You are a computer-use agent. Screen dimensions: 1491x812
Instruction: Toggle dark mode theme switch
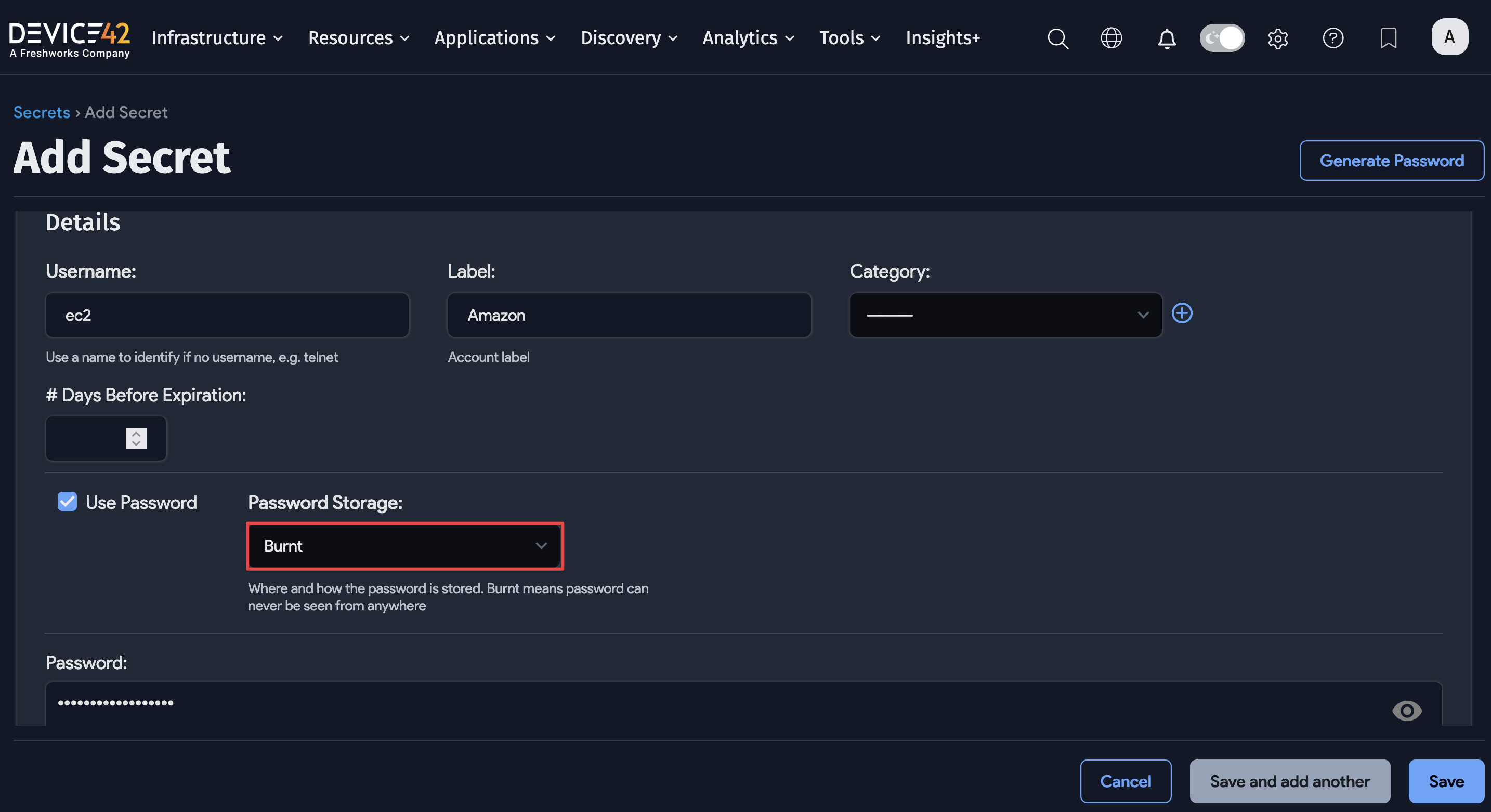tap(1222, 38)
